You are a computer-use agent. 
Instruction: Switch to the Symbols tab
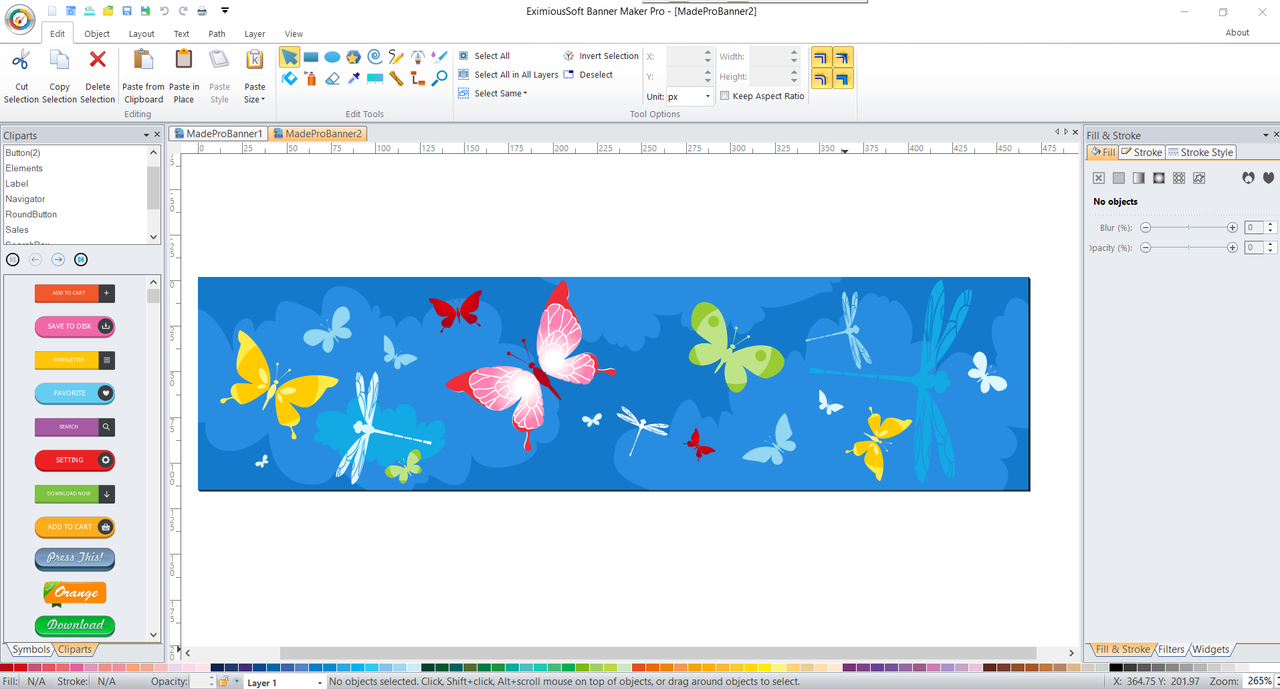[30, 649]
